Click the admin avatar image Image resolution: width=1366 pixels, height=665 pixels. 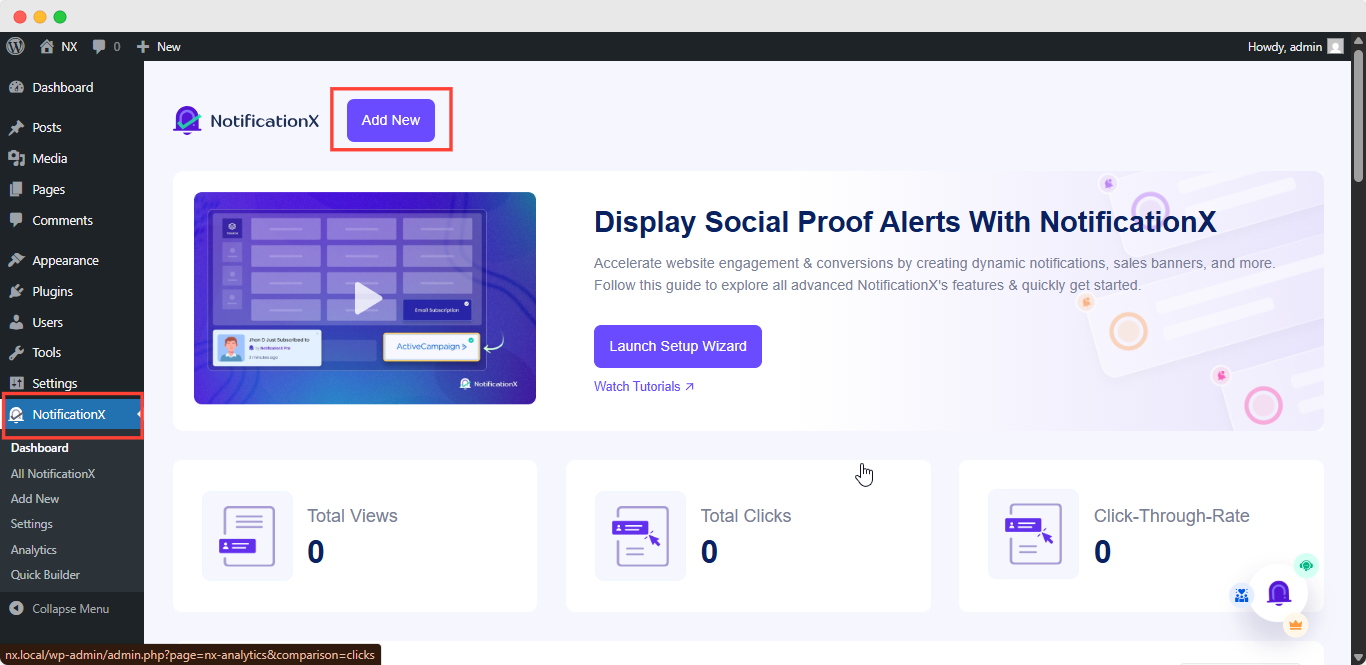(1335, 46)
